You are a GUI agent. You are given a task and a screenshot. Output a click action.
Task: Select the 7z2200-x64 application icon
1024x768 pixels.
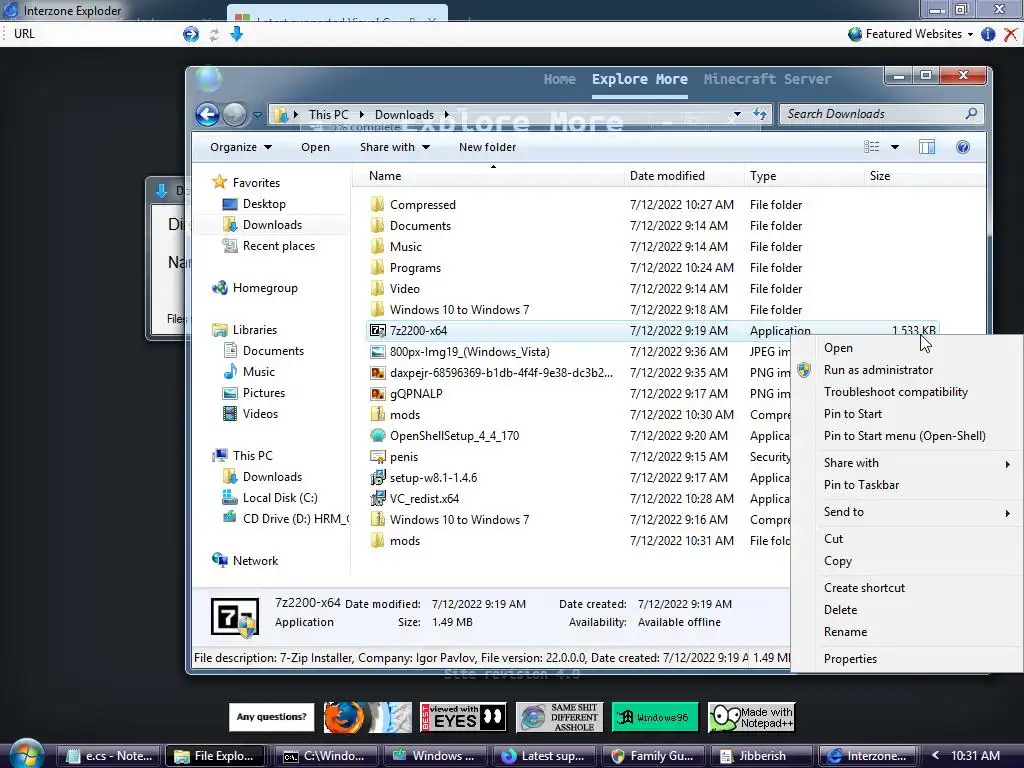point(377,330)
